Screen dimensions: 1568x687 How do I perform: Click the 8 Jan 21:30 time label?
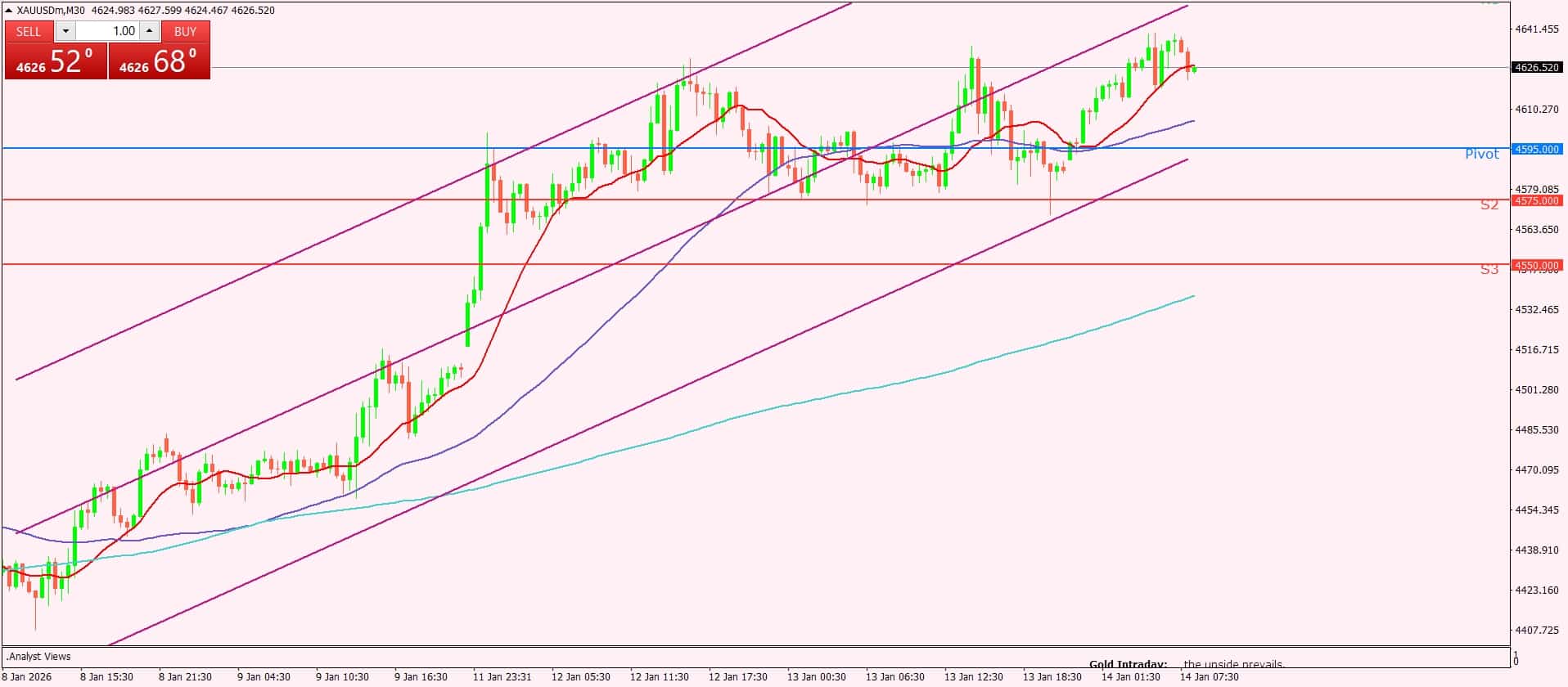(185, 677)
